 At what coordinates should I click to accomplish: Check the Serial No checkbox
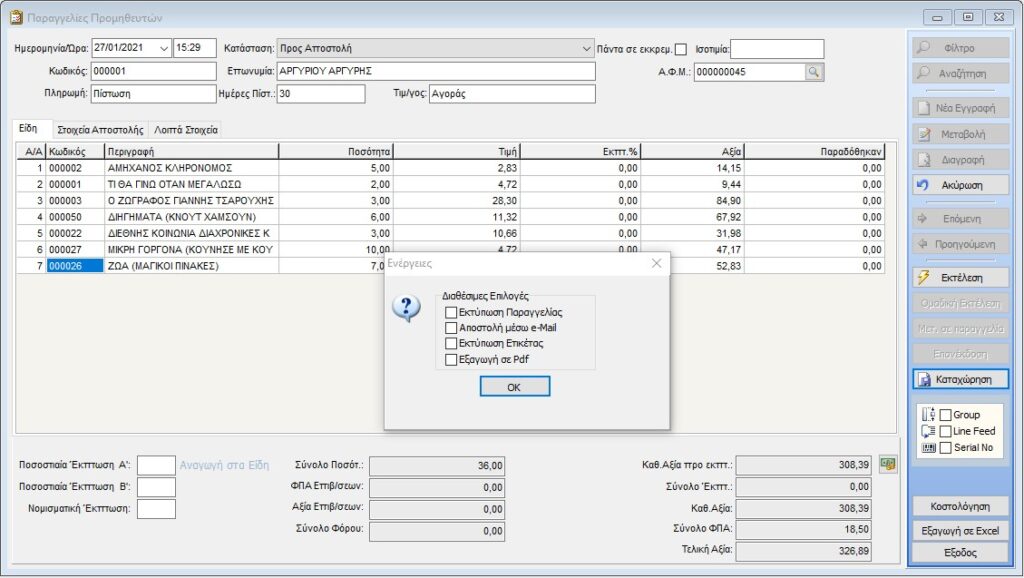click(x=945, y=448)
